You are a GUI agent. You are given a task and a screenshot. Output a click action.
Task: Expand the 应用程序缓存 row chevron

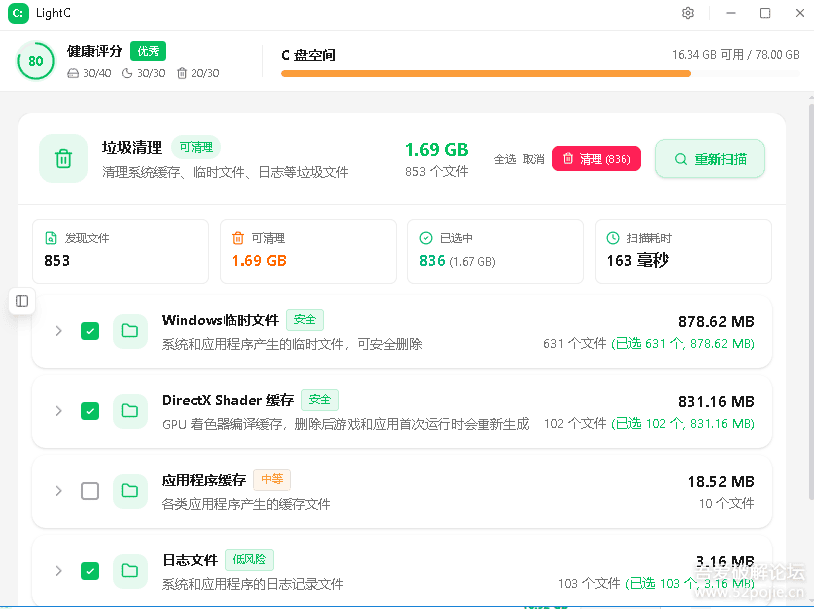tap(59, 491)
